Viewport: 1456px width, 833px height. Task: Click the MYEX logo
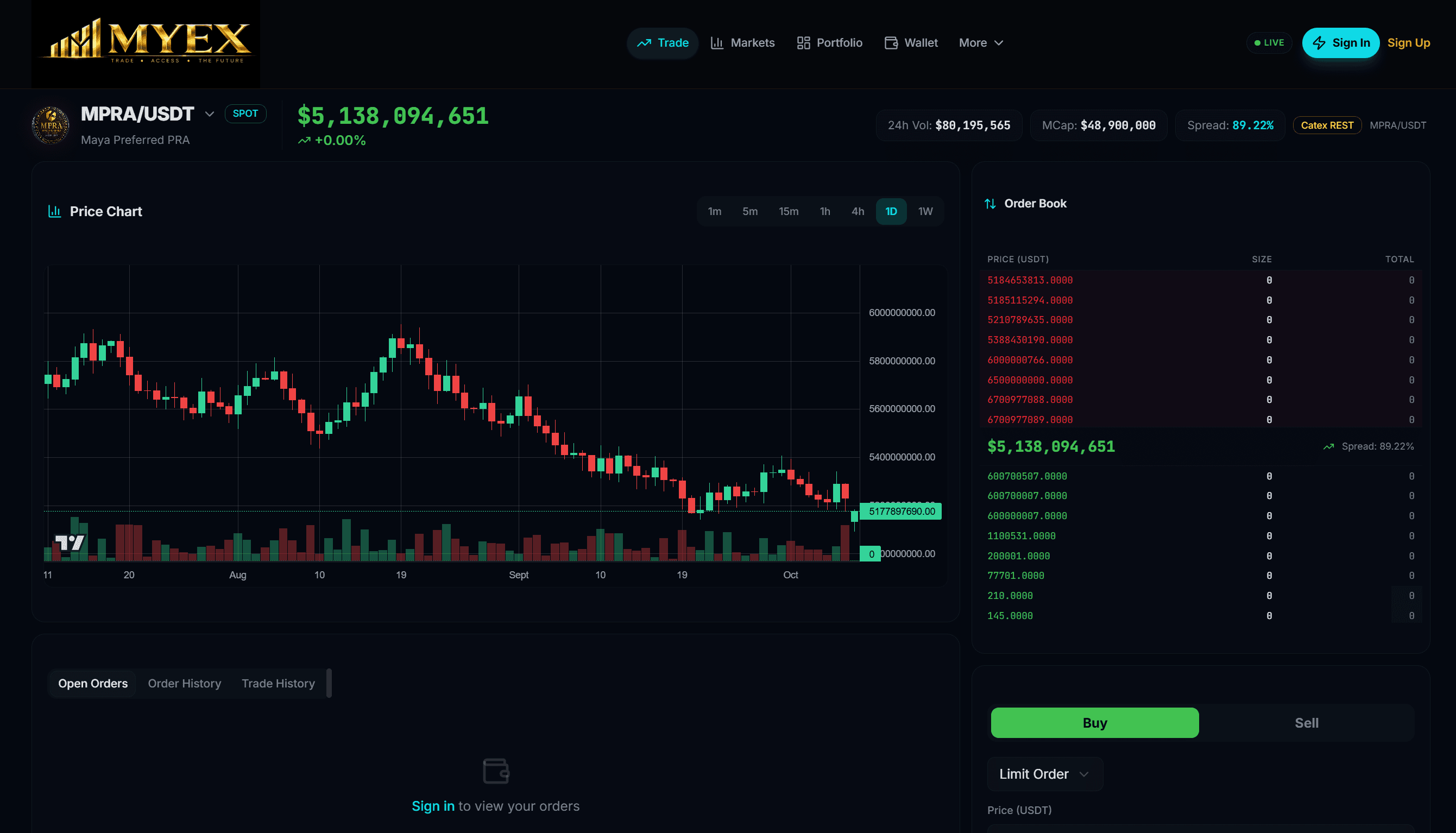(146, 44)
